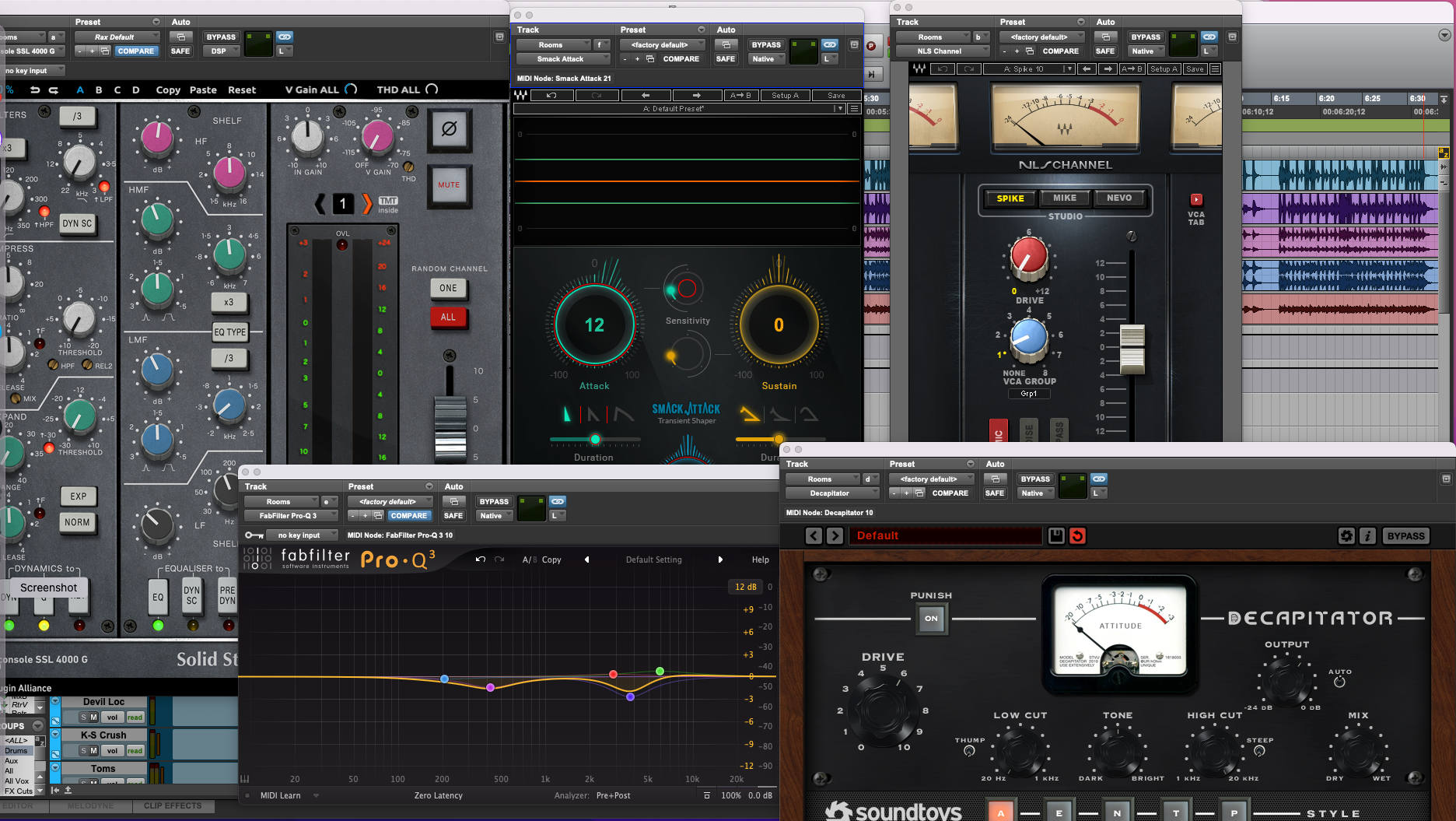Click undo arrow in SSL 4000 G toolbar
Screen dimensions: 1456x821
coord(35,90)
